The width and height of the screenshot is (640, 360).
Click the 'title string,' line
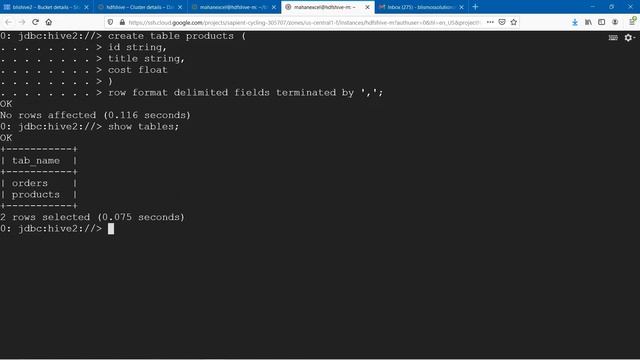click(146, 59)
